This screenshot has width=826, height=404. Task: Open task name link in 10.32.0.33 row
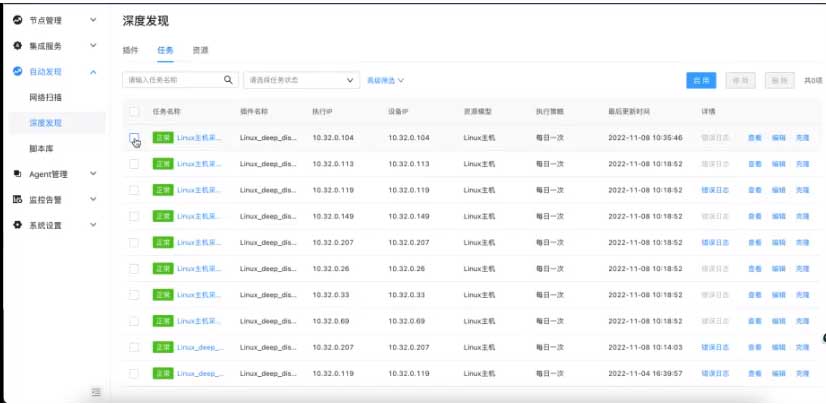tap(200, 294)
